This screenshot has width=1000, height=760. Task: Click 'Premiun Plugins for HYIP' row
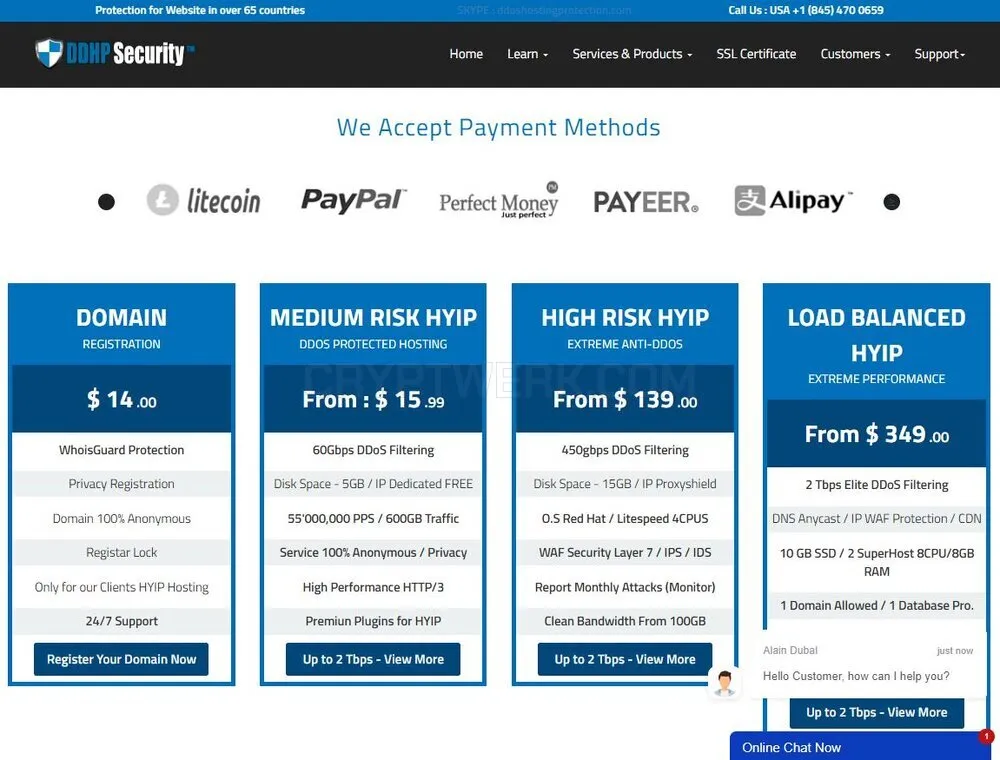click(x=373, y=621)
